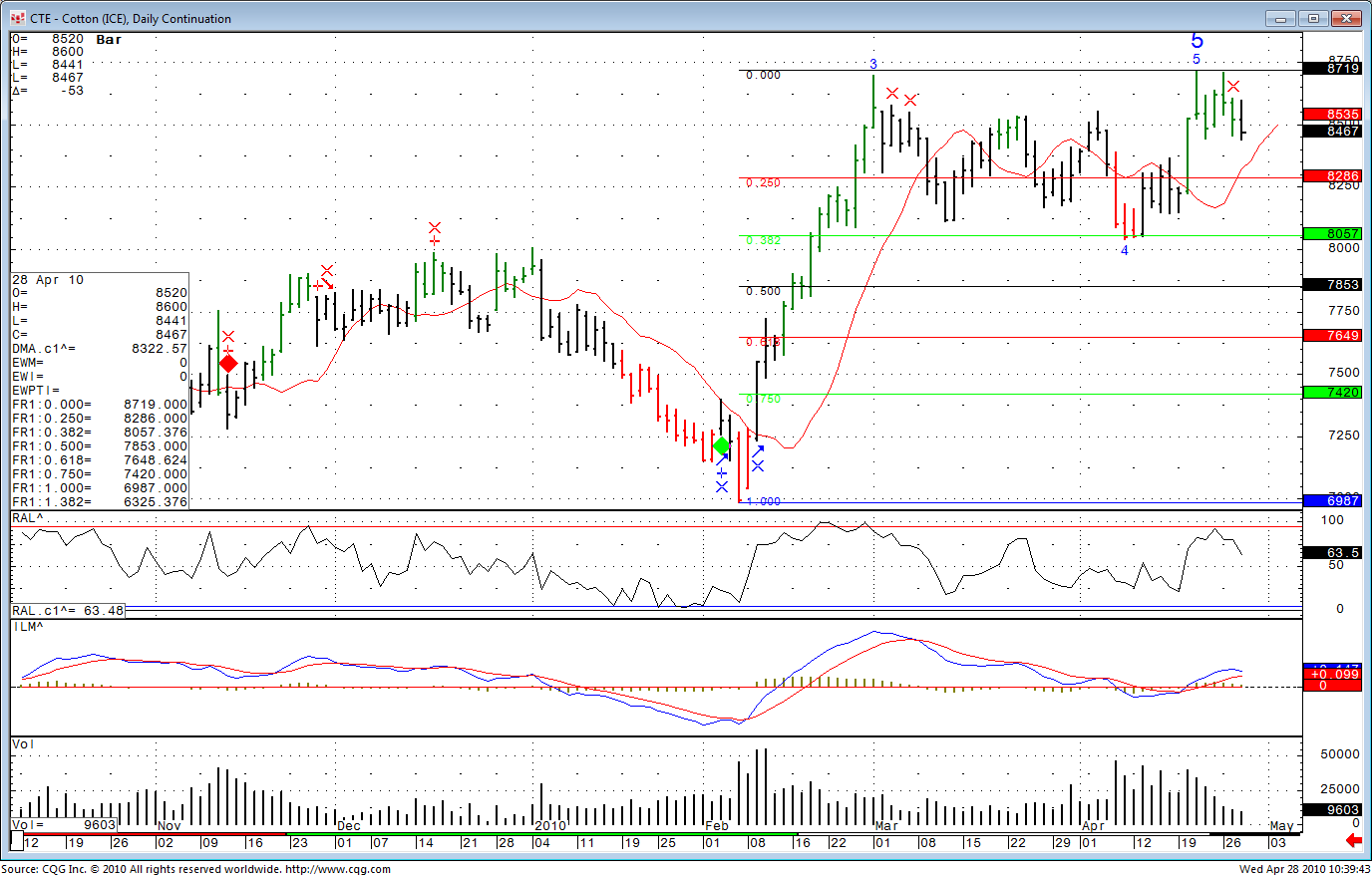
Task: Click the 0.500 Fibonacci retracement label
Action: tap(763, 291)
